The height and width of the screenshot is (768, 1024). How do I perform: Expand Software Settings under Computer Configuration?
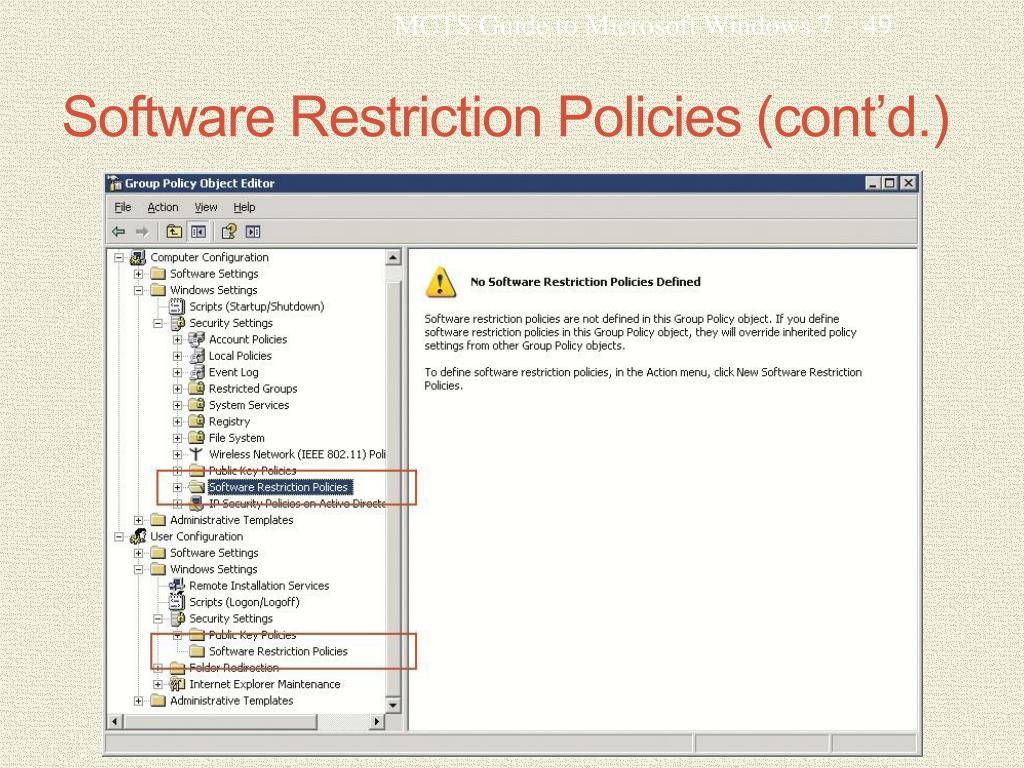click(x=138, y=274)
